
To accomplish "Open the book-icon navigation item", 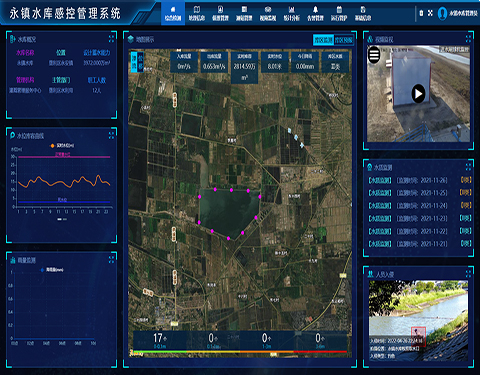I will (x=197, y=13).
